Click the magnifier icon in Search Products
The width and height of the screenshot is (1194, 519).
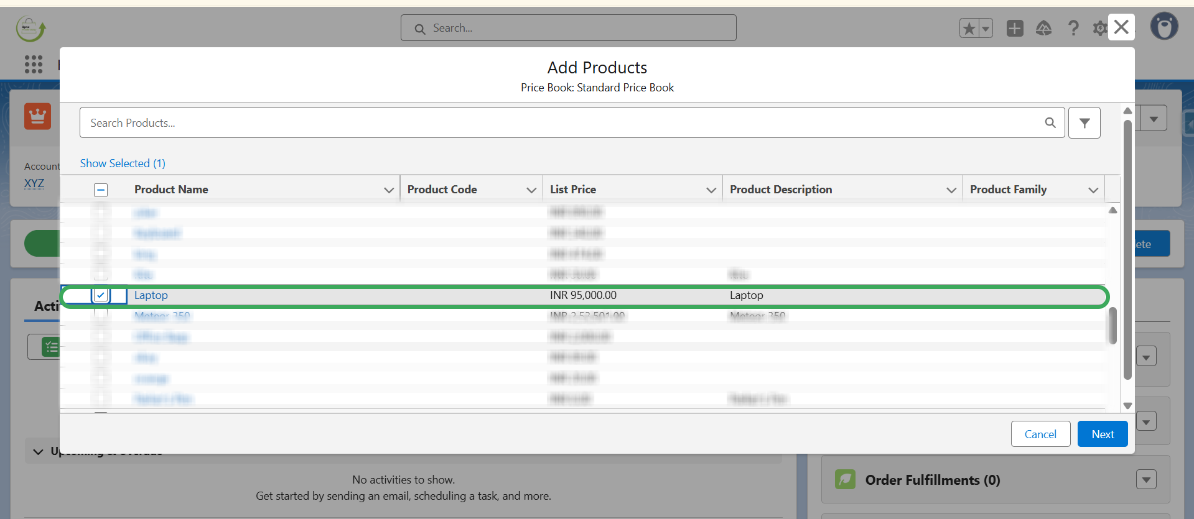tap(1050, 123)
